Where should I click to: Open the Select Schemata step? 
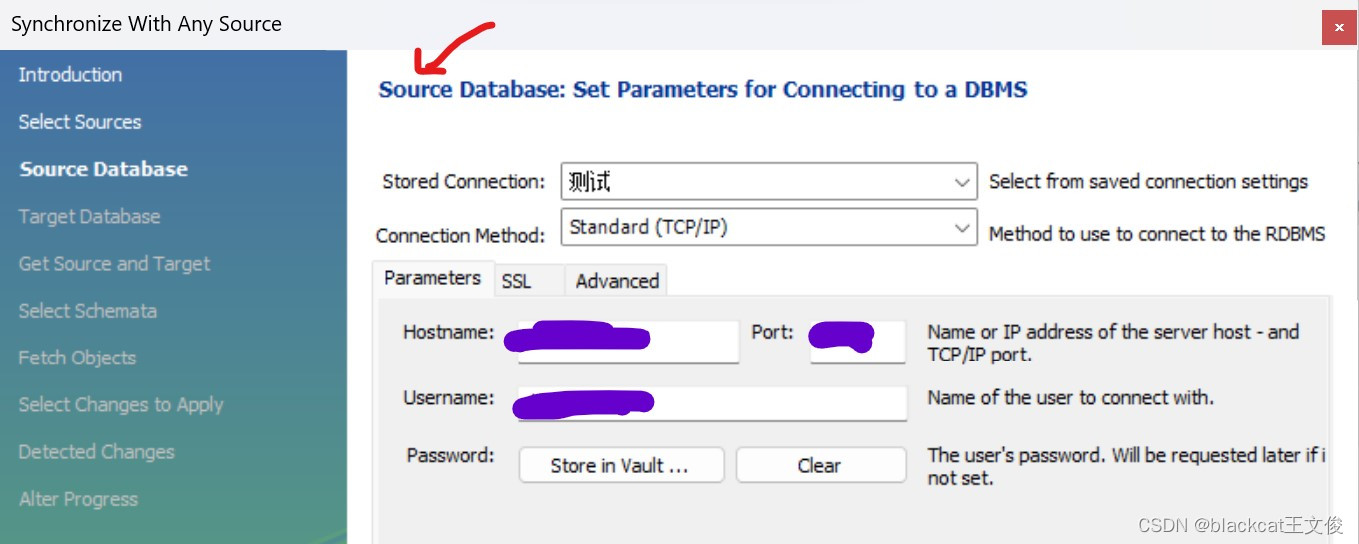tap(87, 311)
